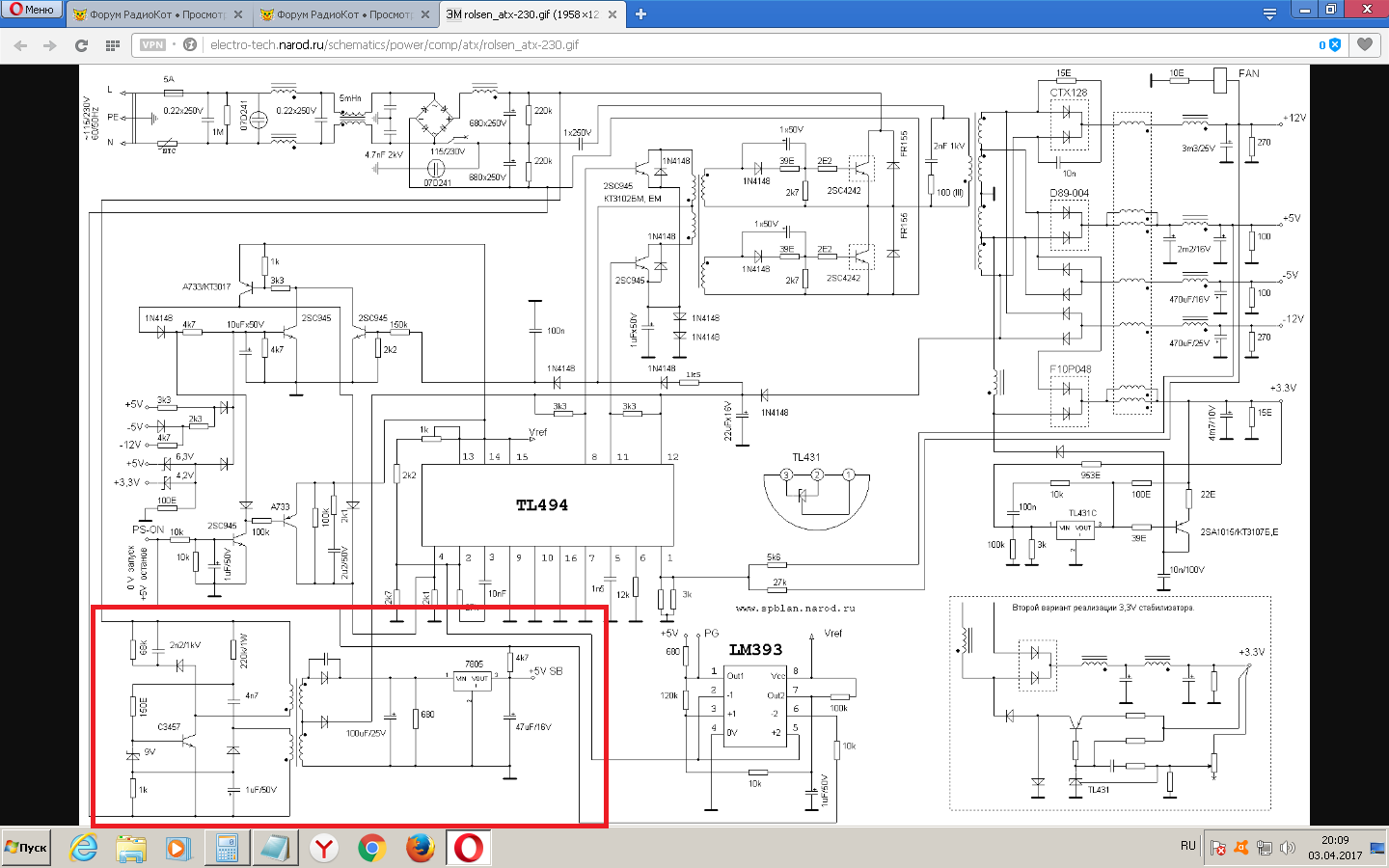1389x868 pixels.
Task: Click the FAN label in schematic
Action: (1248, 73)
